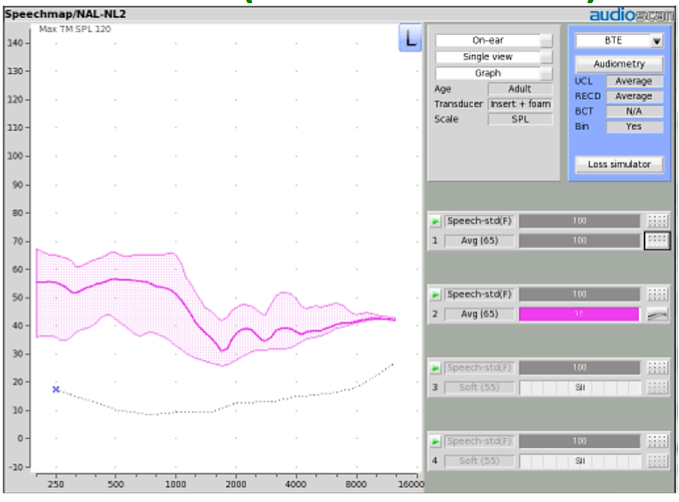Open the BTE instrument type dropdown
Screen dimensions: 679x502
pos(619,41)
